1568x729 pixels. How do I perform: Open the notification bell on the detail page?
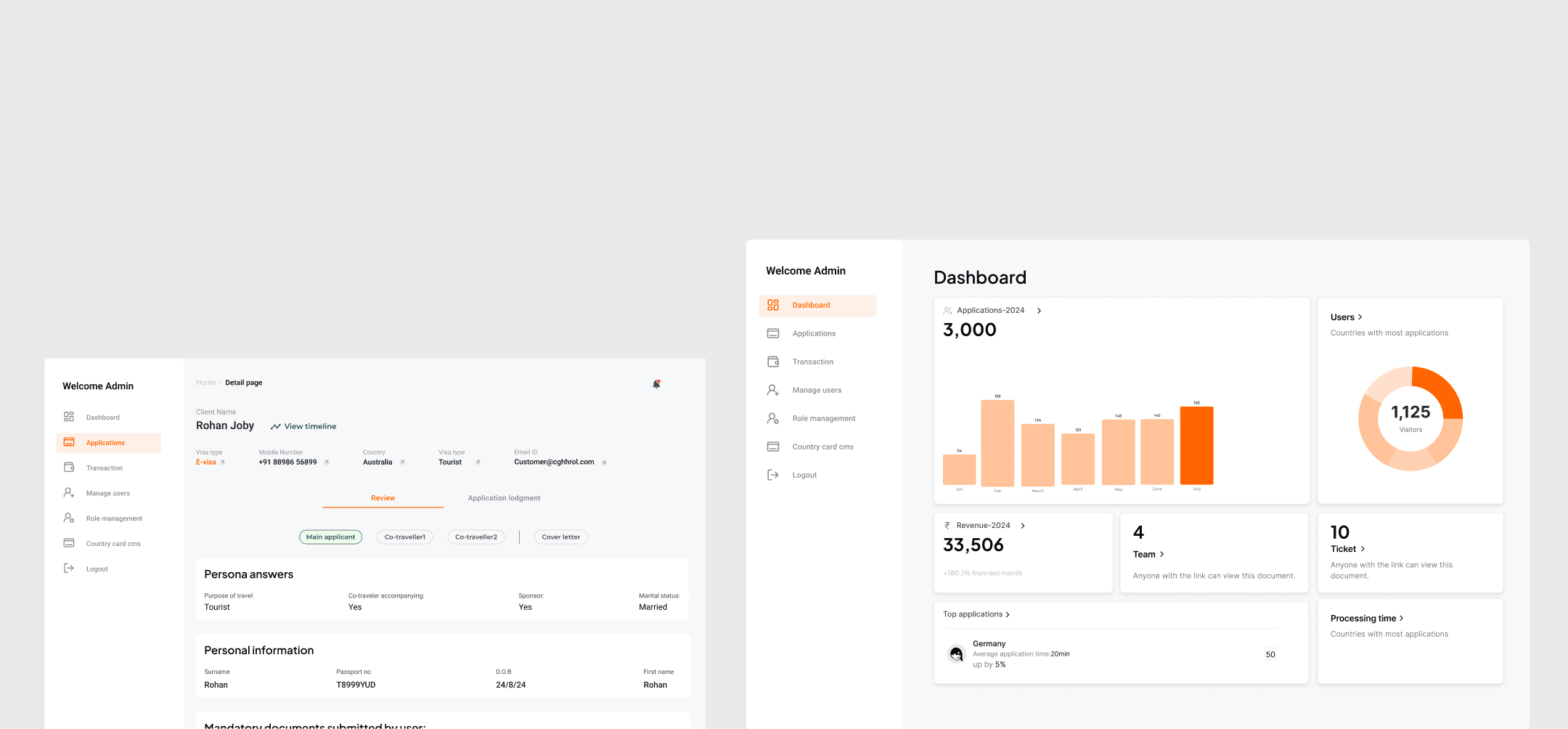coord(656,383)
